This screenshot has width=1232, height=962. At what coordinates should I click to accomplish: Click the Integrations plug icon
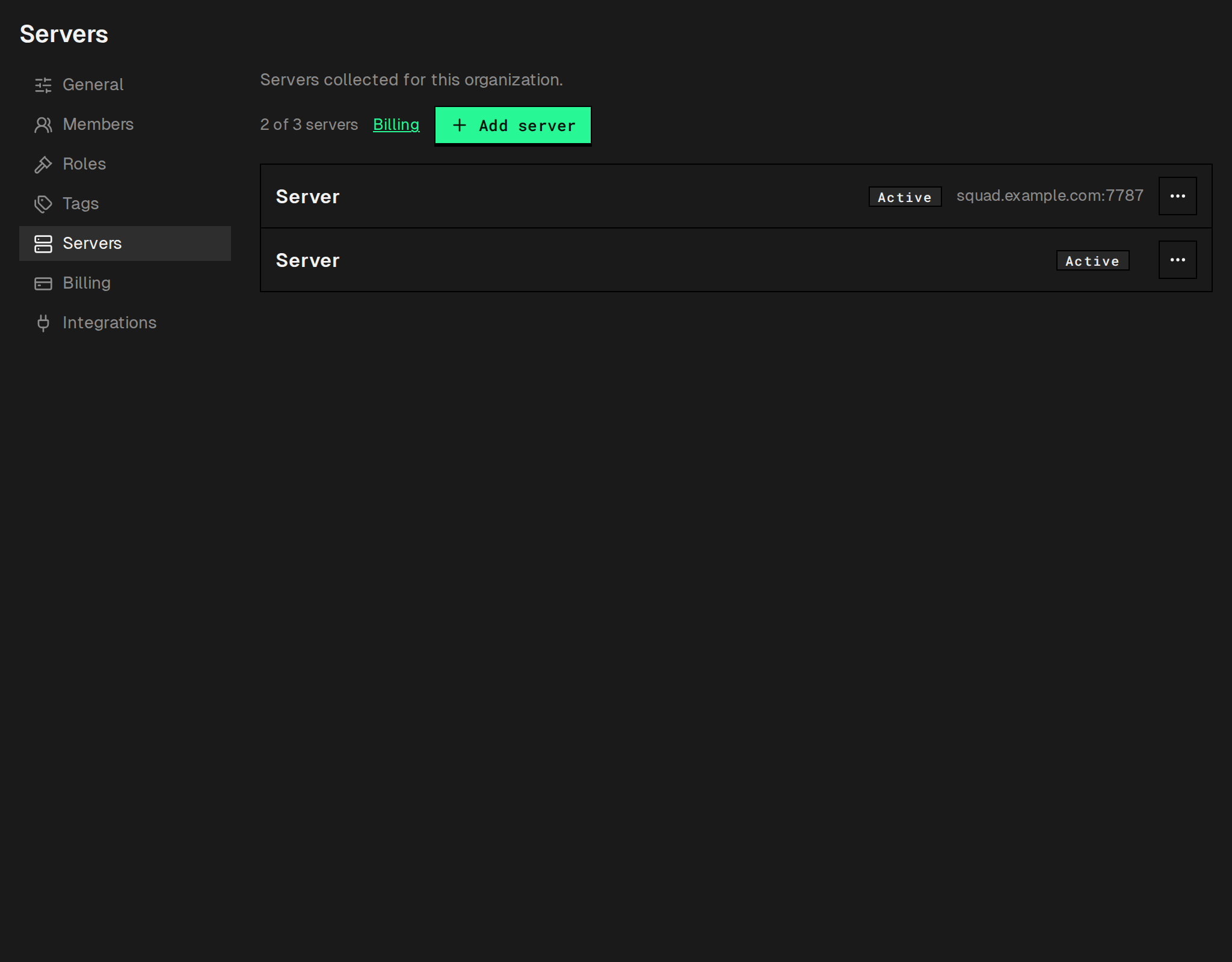(x=43, y=323)
